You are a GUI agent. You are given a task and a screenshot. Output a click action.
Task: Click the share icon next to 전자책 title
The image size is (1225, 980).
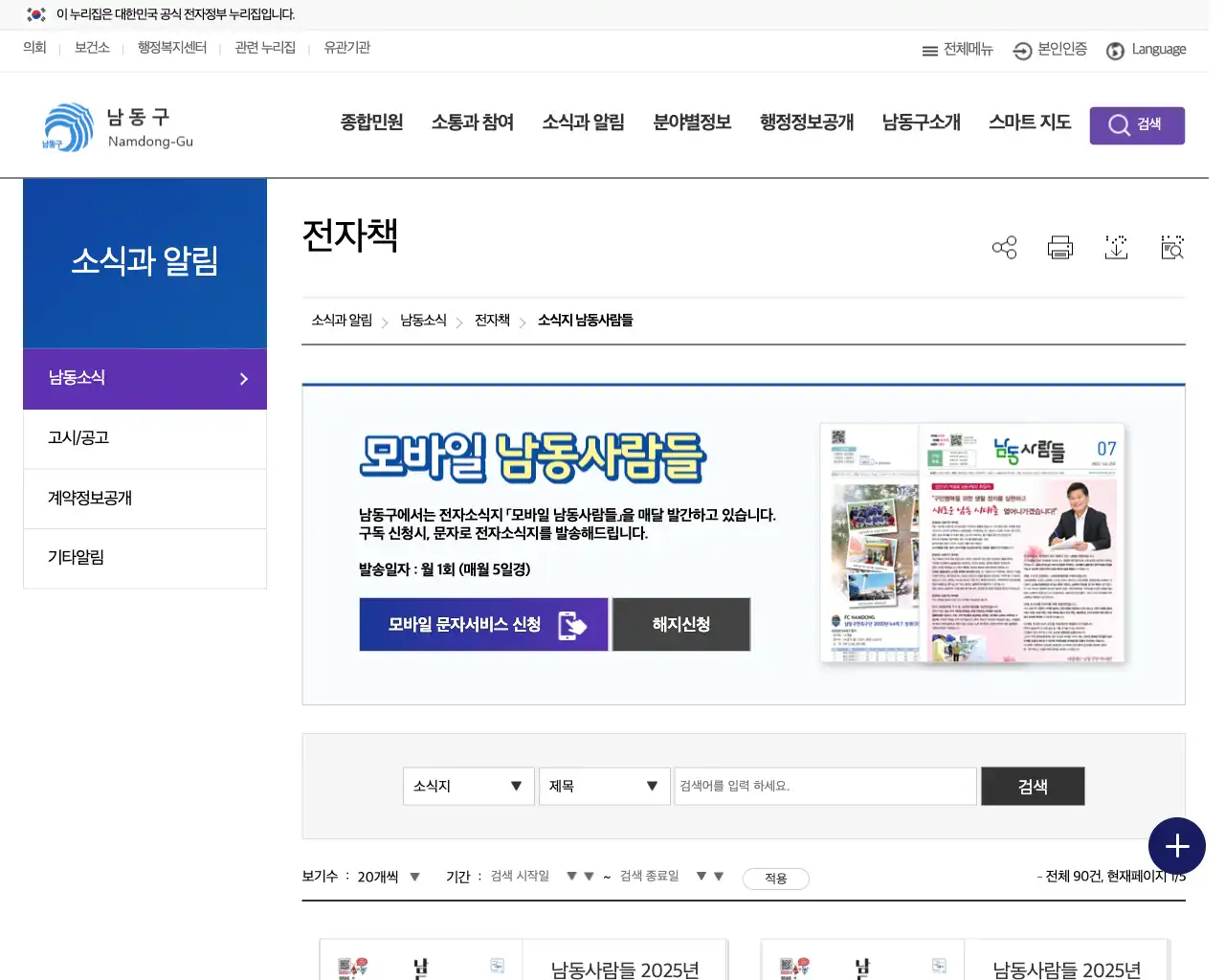click(x=1004, y=247)
